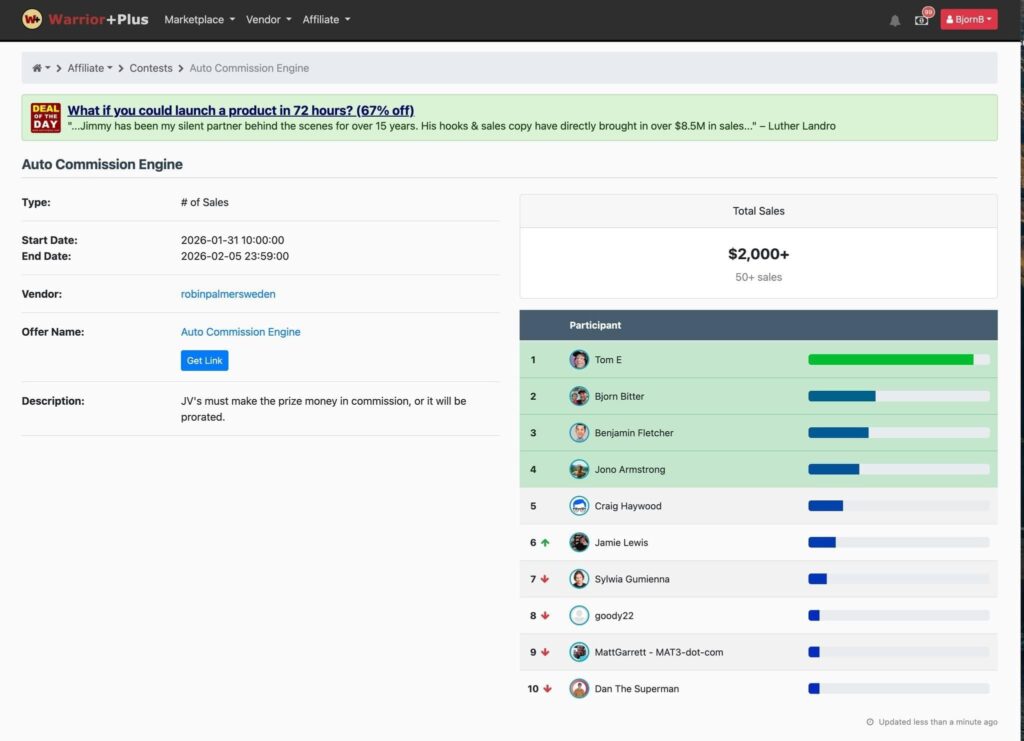Expand the home breadcrumb dropdown
This screenshot has height=741, width=1024.
pos(41,68)
